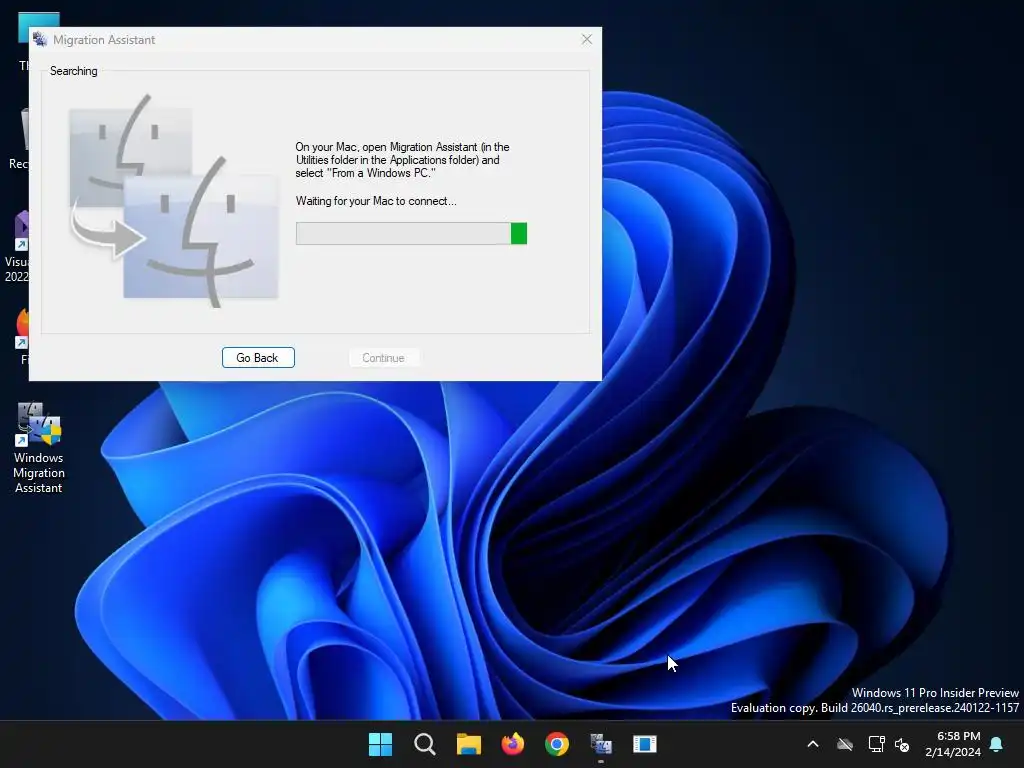The height and width of the screenshot is (768, 1024).
Task: Open the Recycle Bin desktop icon
Action: [x=19, y=139]
